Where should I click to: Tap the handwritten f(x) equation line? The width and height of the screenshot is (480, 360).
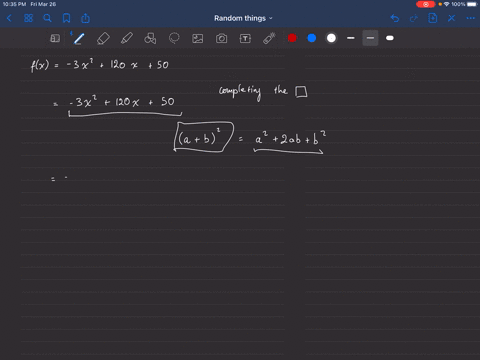(x=100, y=64)
